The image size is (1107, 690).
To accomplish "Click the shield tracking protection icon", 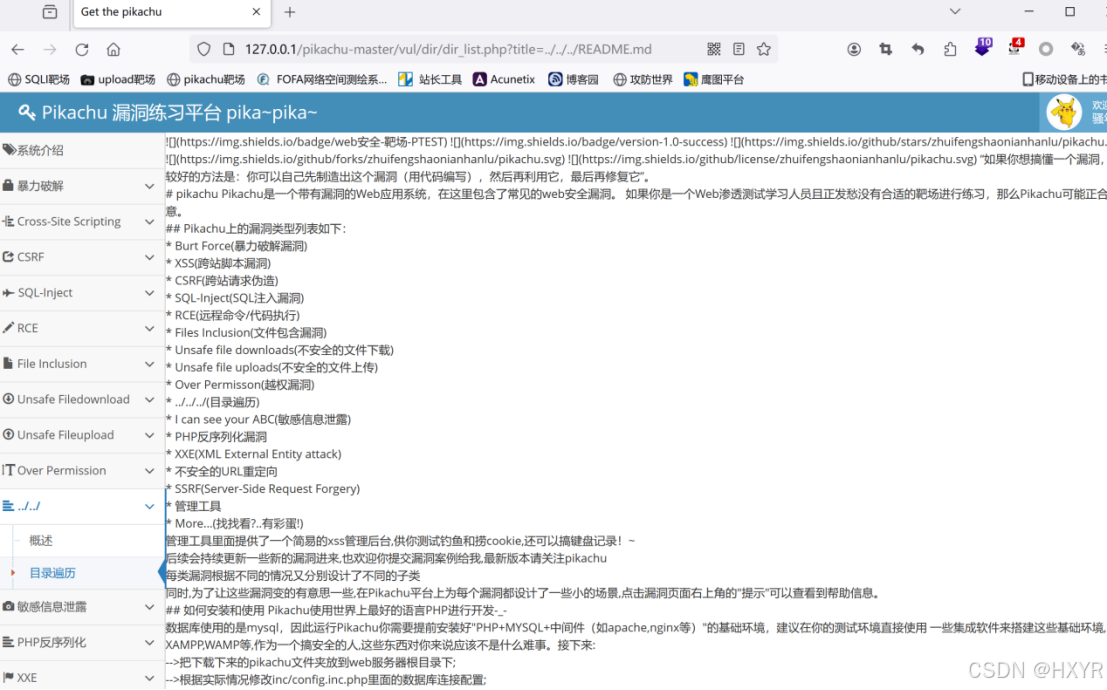I will tap(204, 49).
